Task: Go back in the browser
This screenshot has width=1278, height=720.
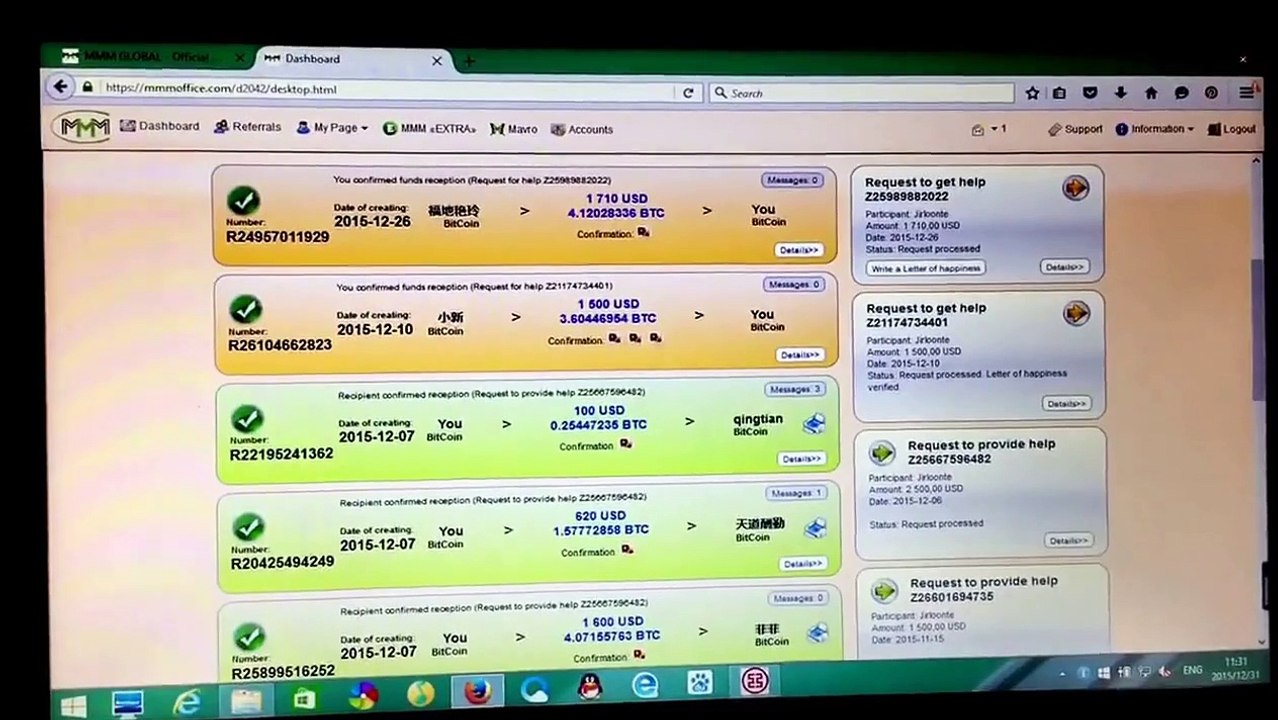Action: pos(60,87)
